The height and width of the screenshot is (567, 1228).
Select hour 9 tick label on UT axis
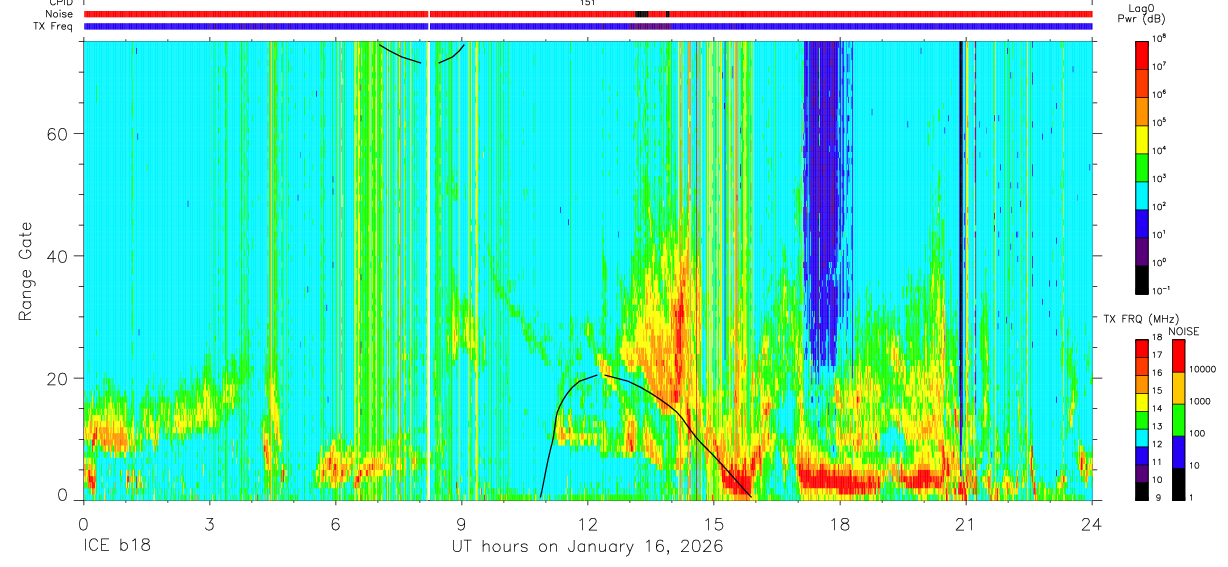pos(461,523)
